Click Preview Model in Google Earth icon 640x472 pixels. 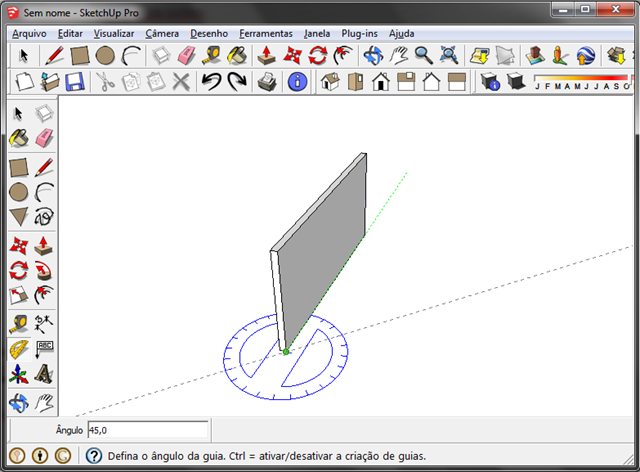[x=586, y=56]
